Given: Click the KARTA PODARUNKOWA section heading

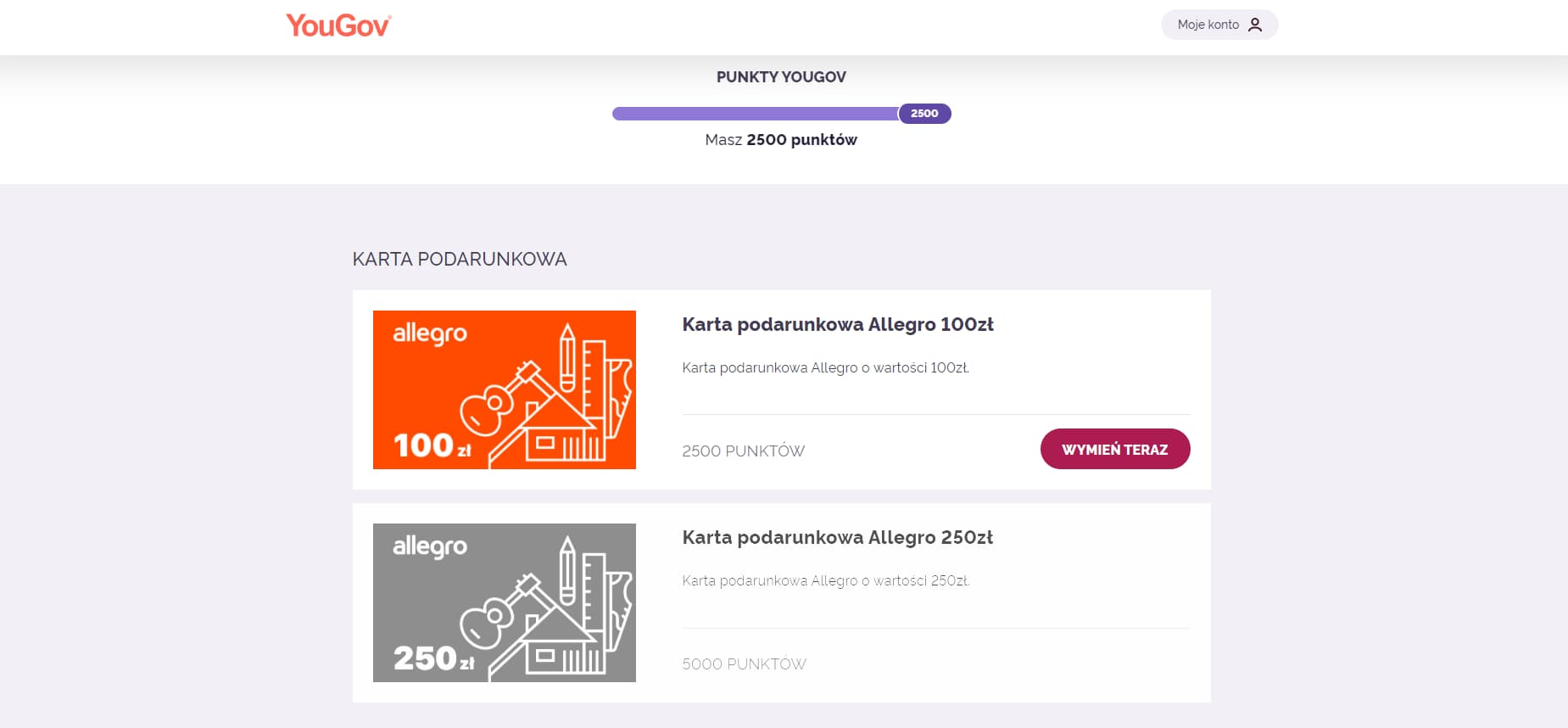Looking at the screenshot, I should click(x=460, y=259).
